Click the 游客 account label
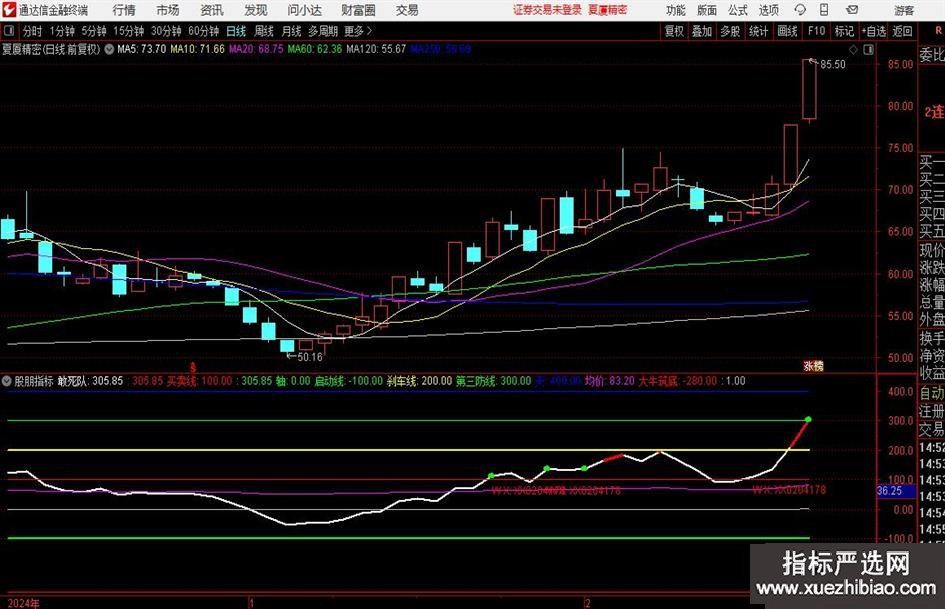The height and width of the screenshot is (609, 945). coord(903,10)
